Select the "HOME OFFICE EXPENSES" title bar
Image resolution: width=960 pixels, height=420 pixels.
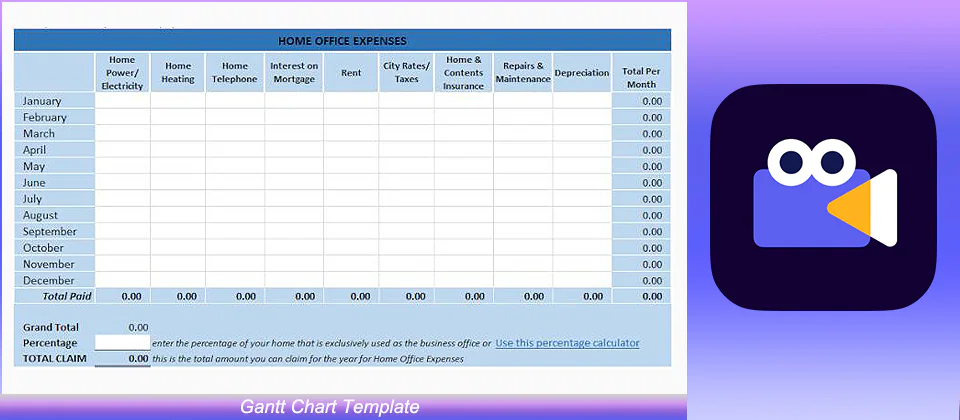pyautogui.click(x=342, y=41)
